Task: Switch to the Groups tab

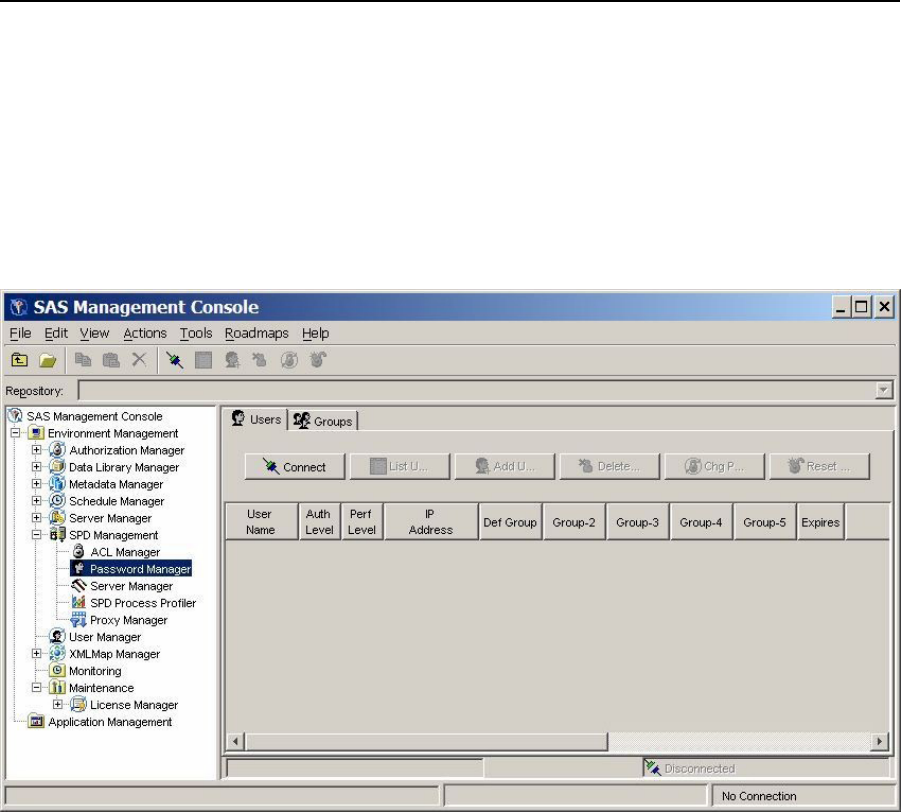Action: [322, 421]
